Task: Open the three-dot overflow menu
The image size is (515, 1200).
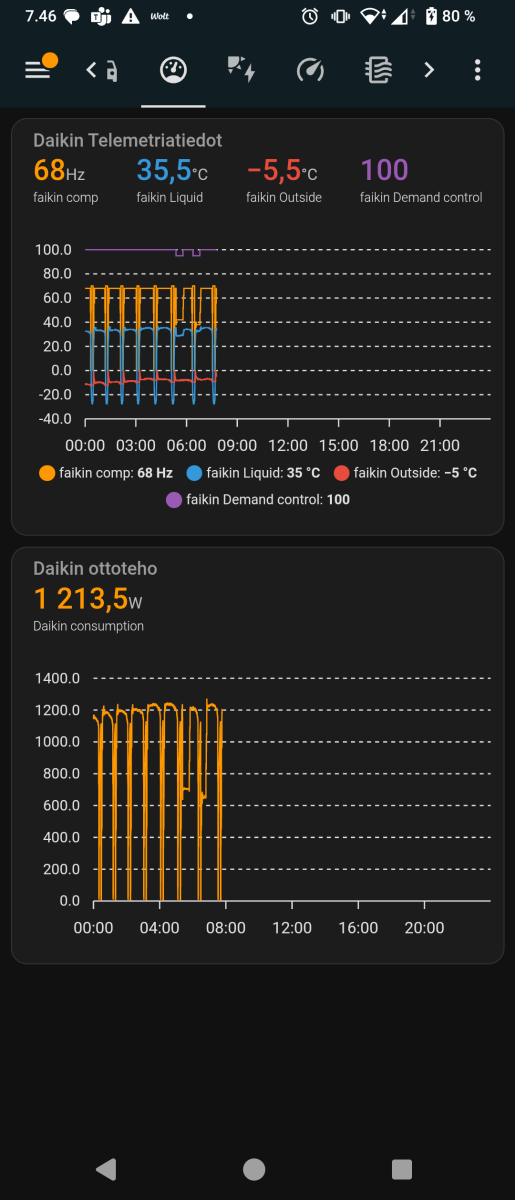Action: [478, 70]
